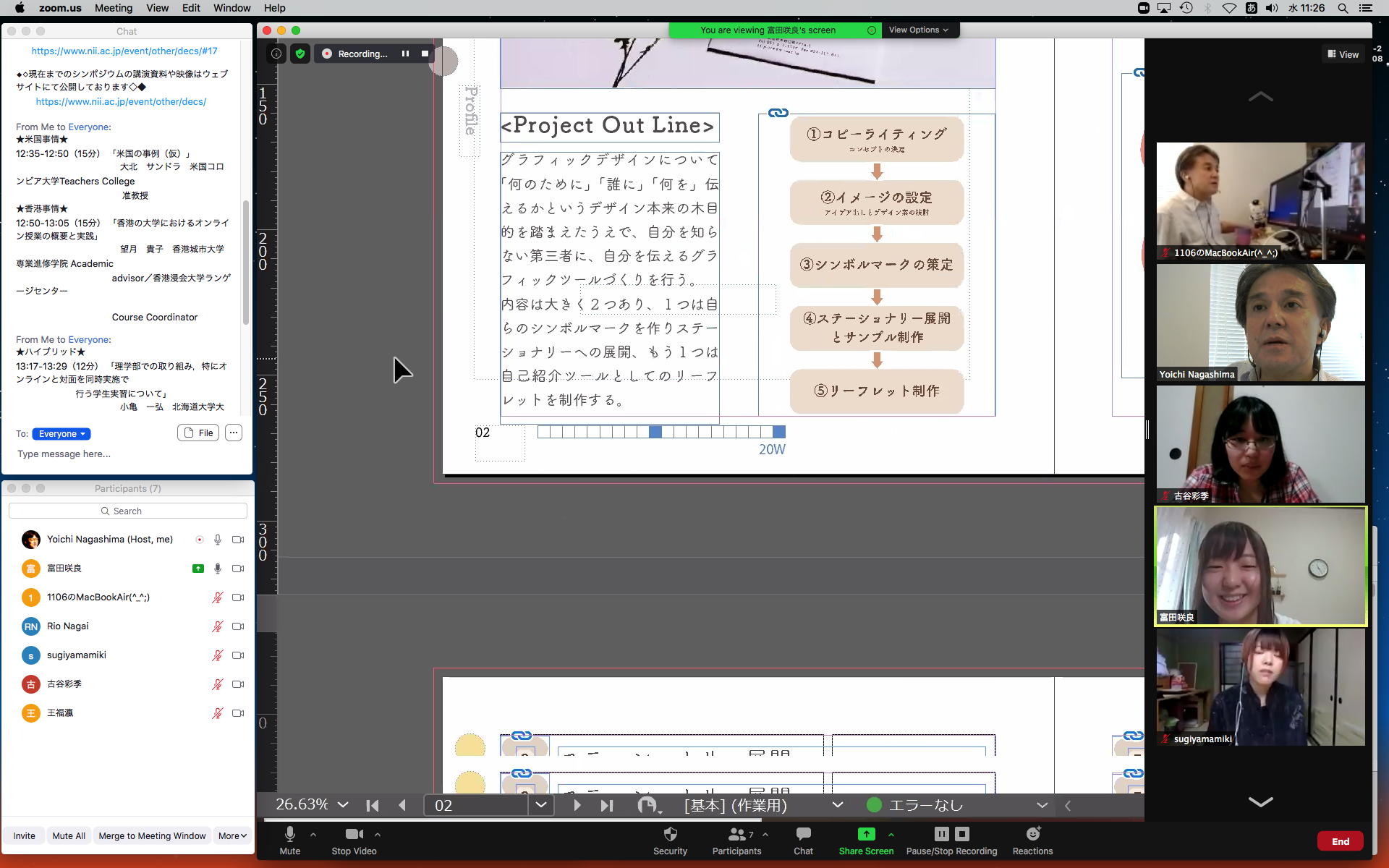Click the Security shield icon

pyautogui.click(x=670, y=834)
